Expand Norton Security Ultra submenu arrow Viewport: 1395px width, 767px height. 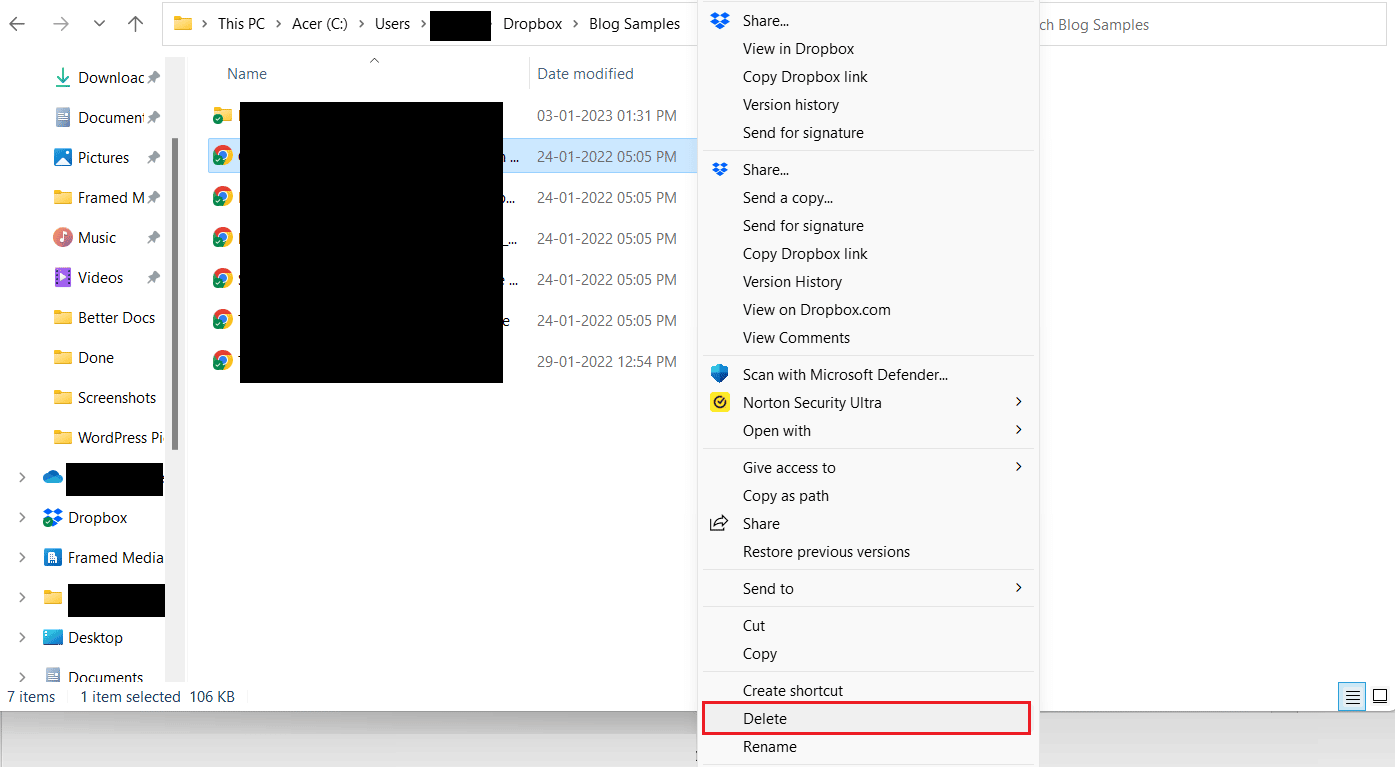pos(1019,402)
